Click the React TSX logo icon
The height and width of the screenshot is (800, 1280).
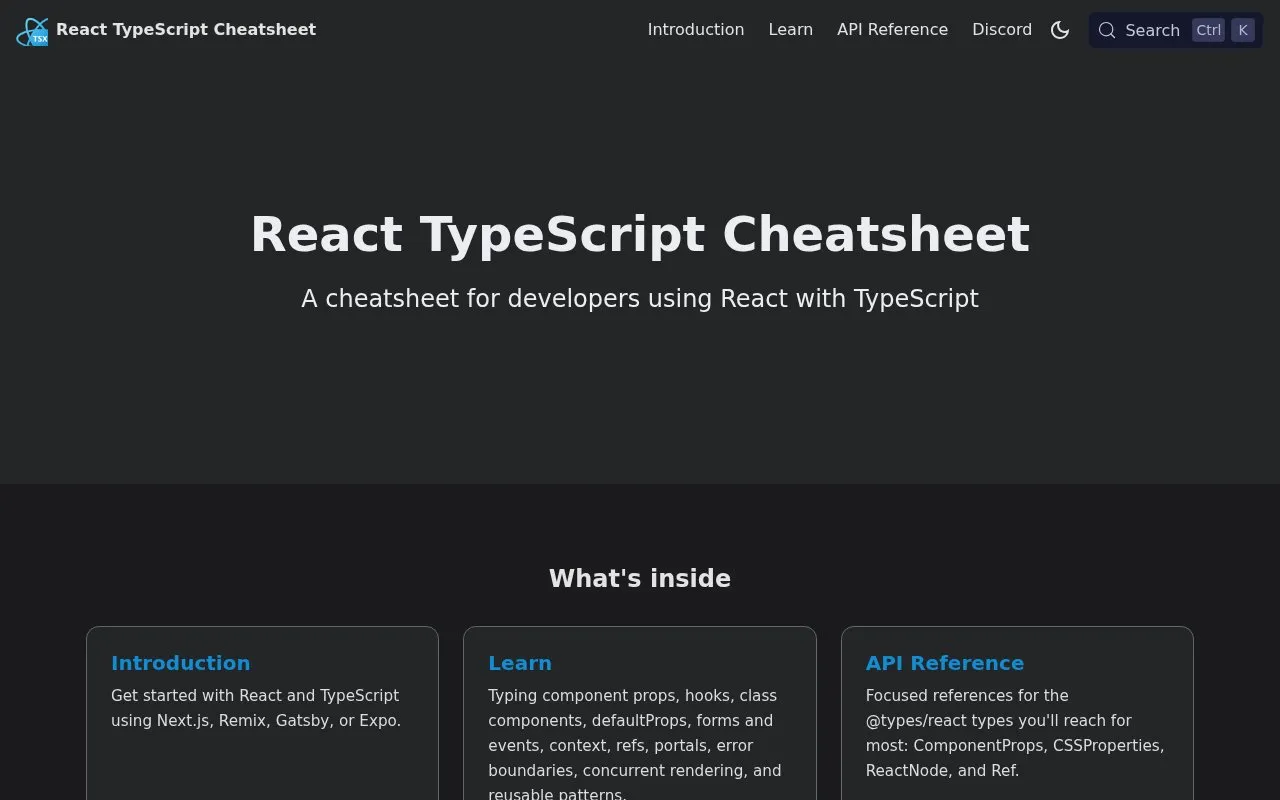(x=32, y=31)
